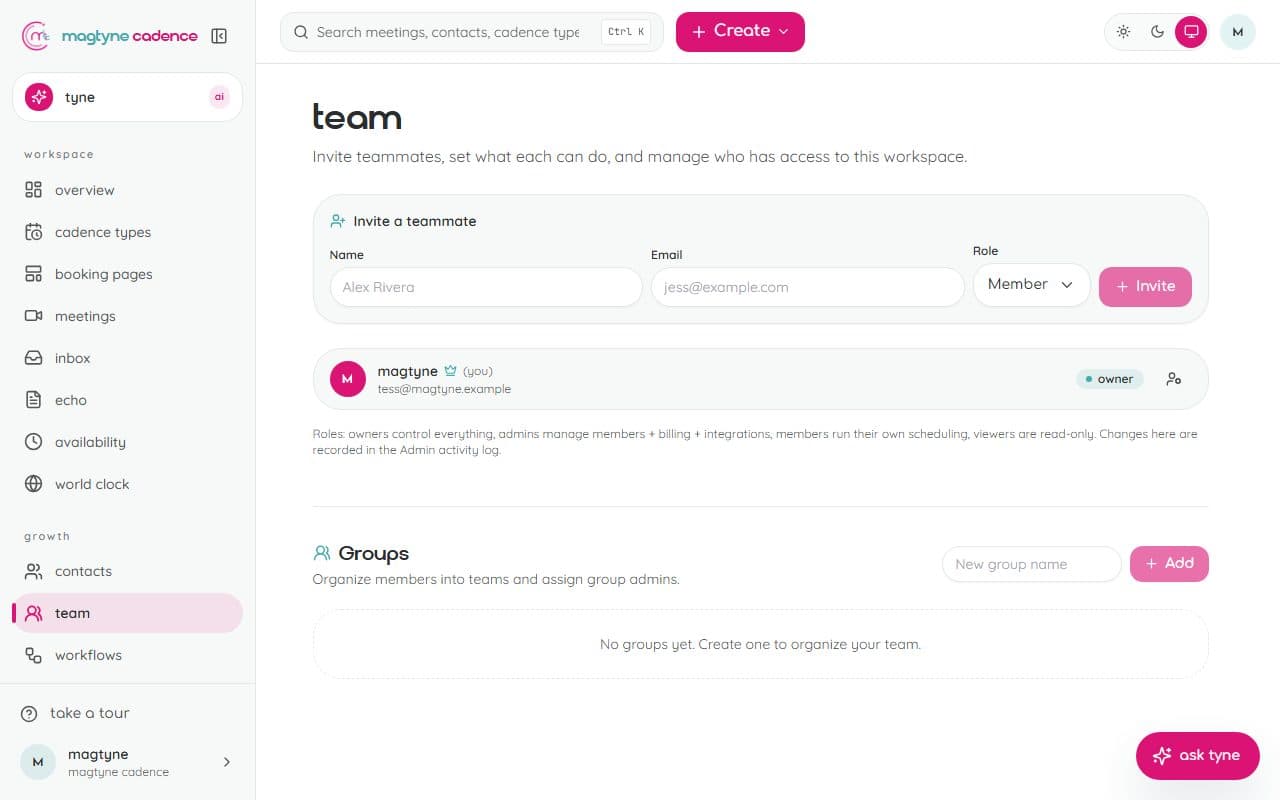Click the world clock globe icon
The image size is (1280, 800).
coord(34,484)
